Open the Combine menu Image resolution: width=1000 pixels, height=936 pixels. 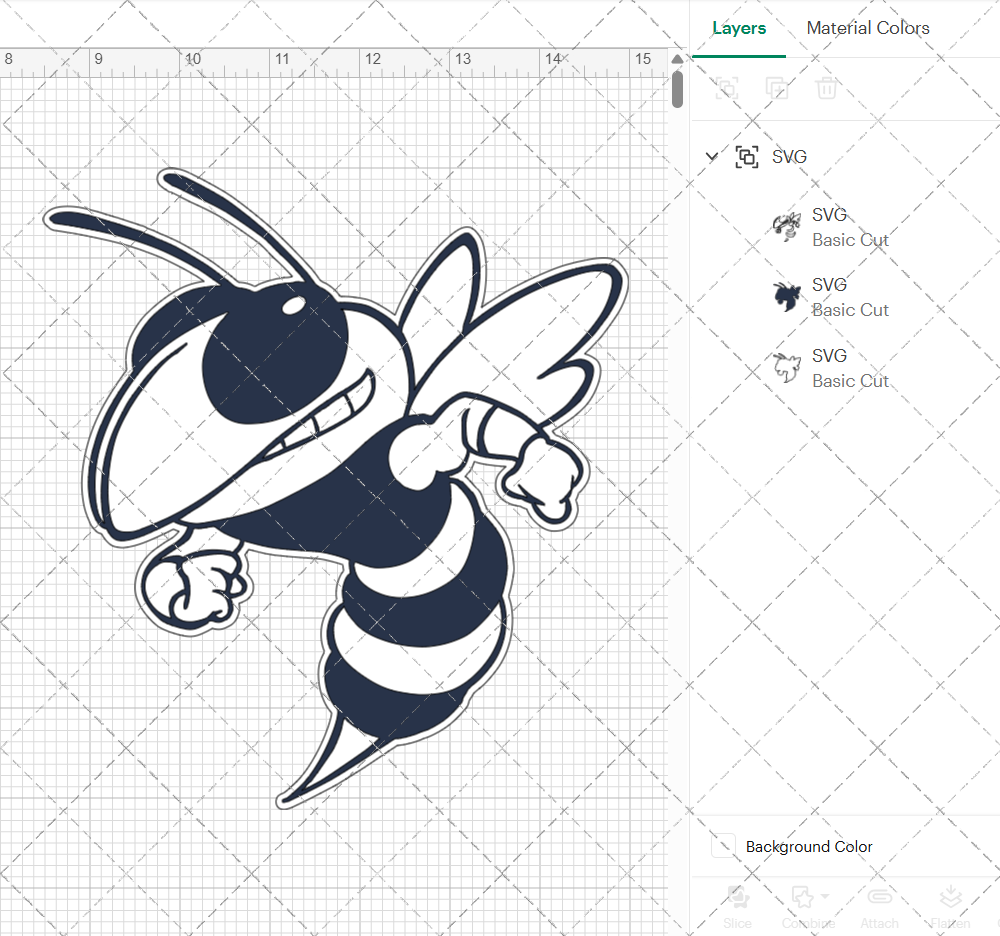click(x=808, y=907)
